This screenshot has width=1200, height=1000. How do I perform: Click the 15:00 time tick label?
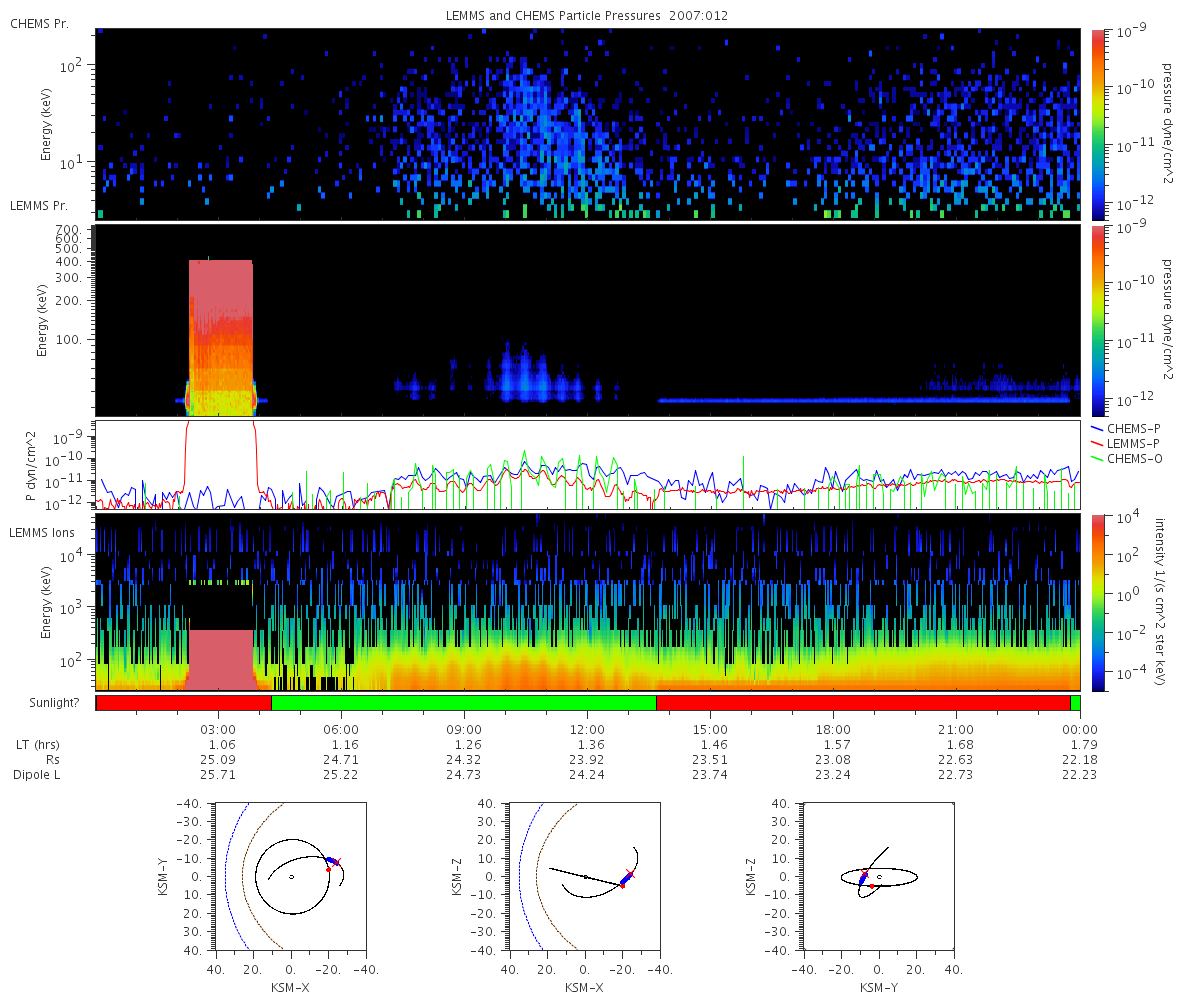(710, 729)
